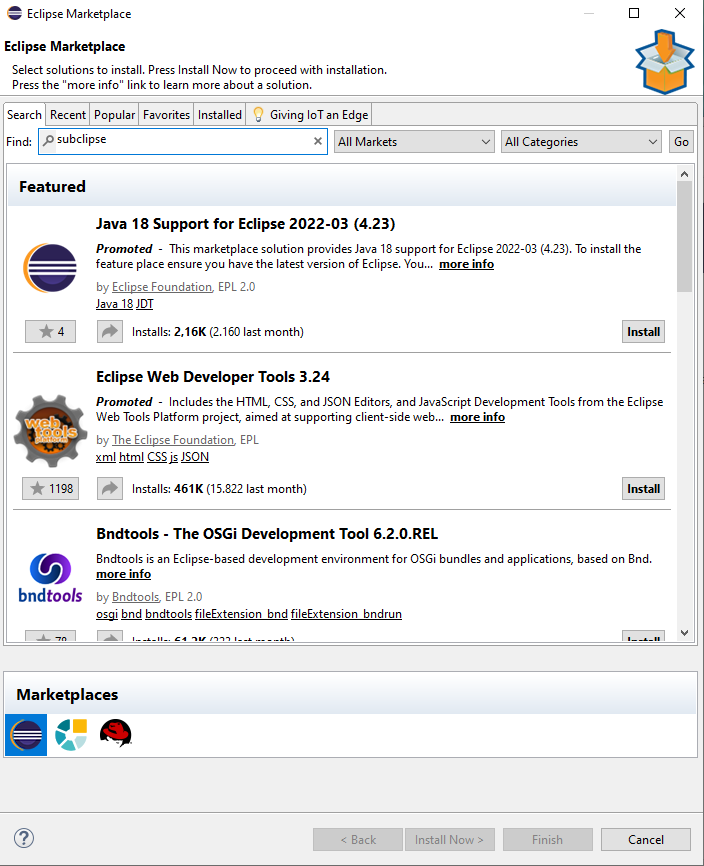
Task: Open the Giving IoT an Edge tab
Action: coord(310,114)
